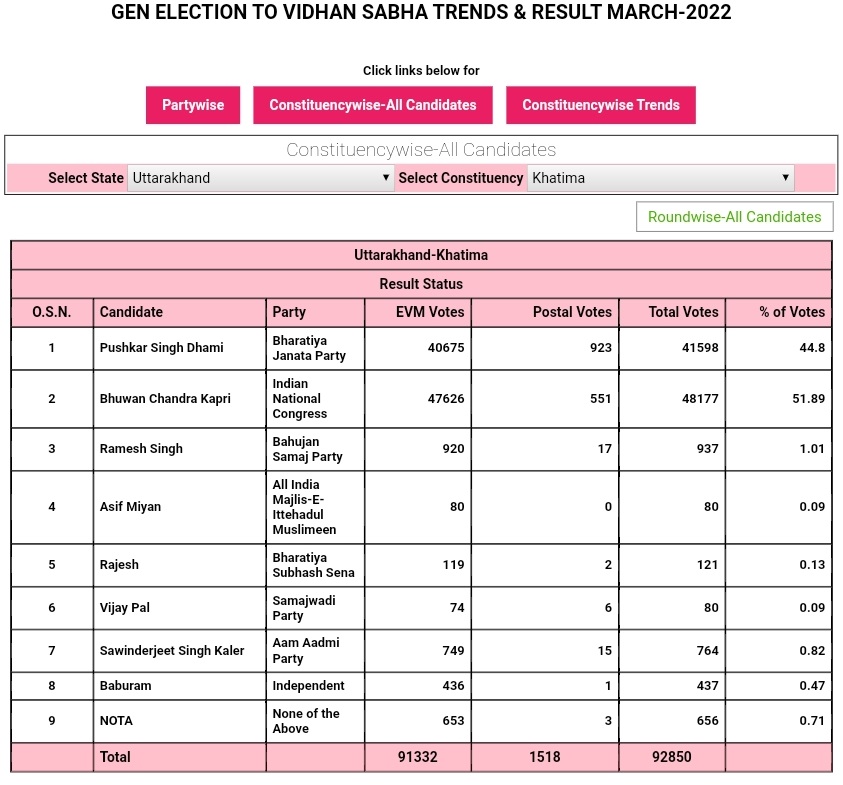The width and height of the screenshot is (843, 785).
Task: Click the page title about Vidhan Sabha trends
Action: (421, 12)
